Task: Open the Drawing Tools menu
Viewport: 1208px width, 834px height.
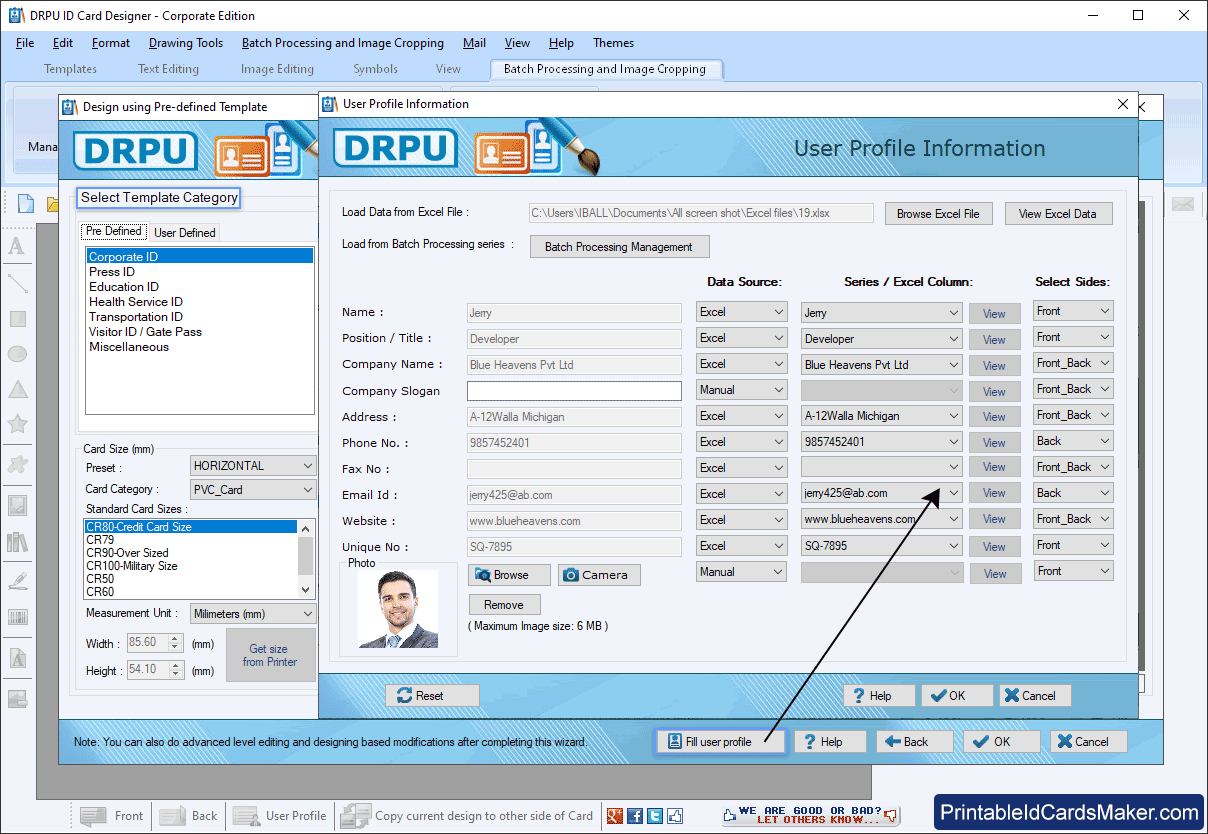Action: [x=186, y=43]
